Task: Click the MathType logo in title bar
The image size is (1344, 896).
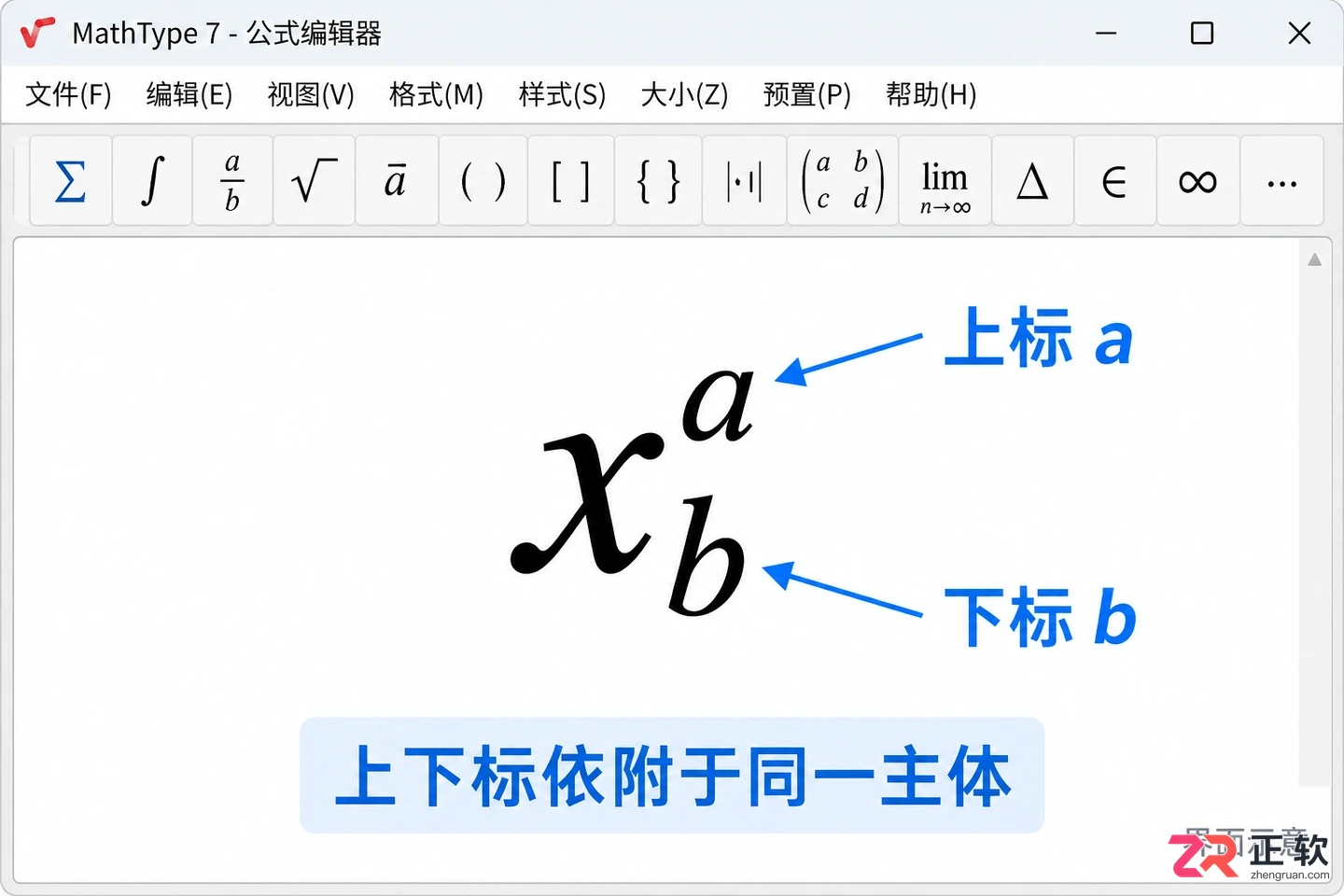Action: [x=37, y=33]
